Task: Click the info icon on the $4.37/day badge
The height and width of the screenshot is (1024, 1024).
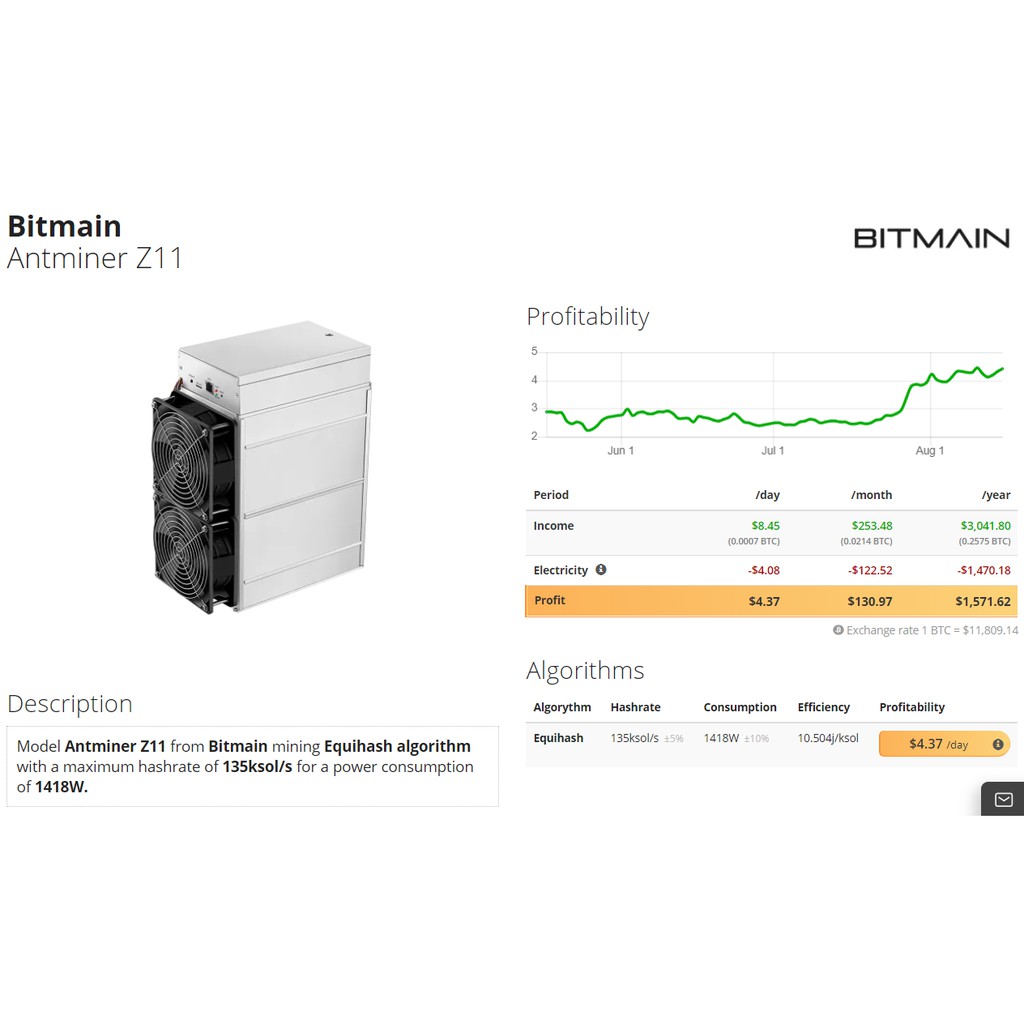Action: (997, 744)
